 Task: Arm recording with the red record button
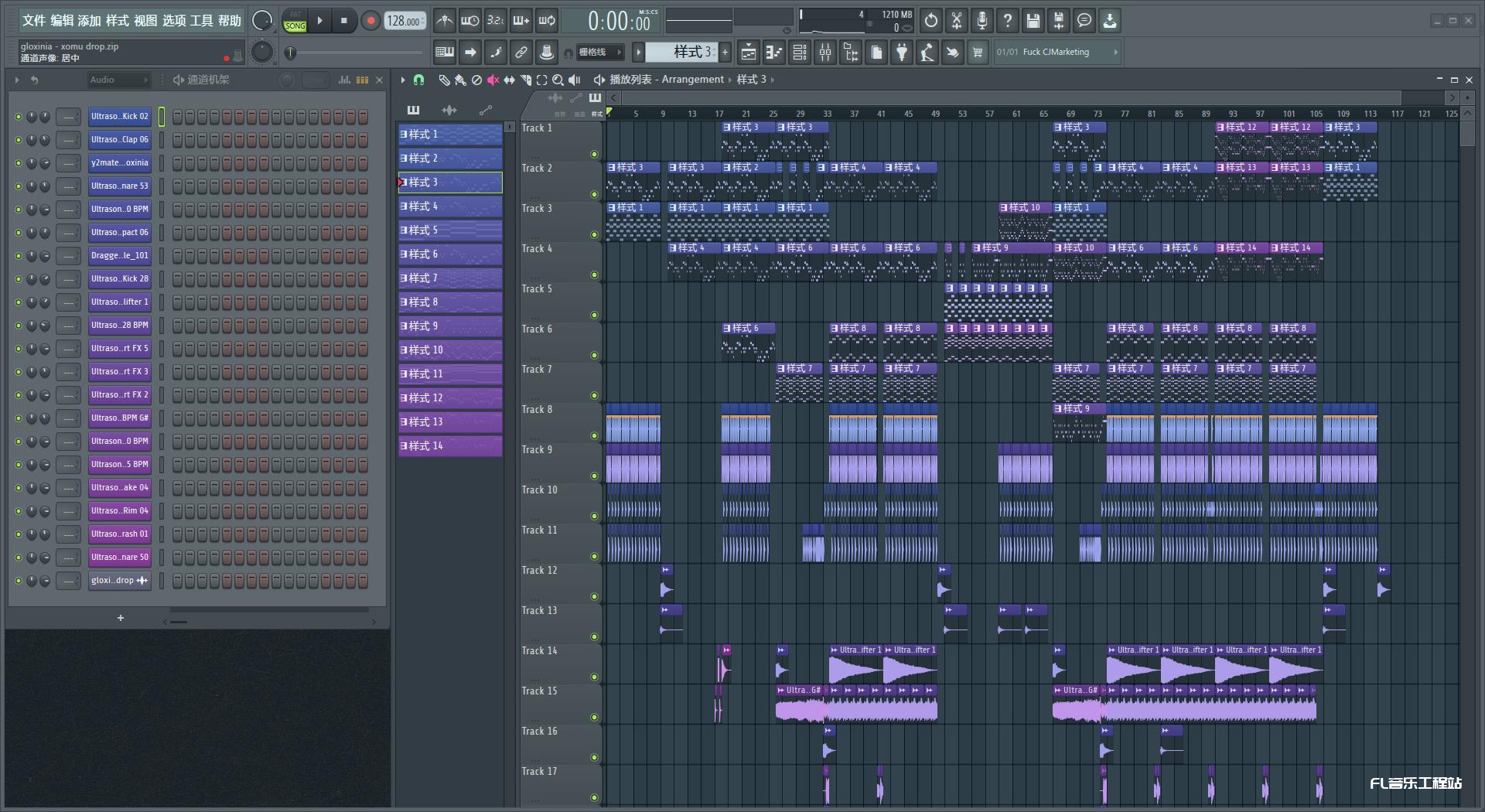pyautogui.click(x=370, y=21)
